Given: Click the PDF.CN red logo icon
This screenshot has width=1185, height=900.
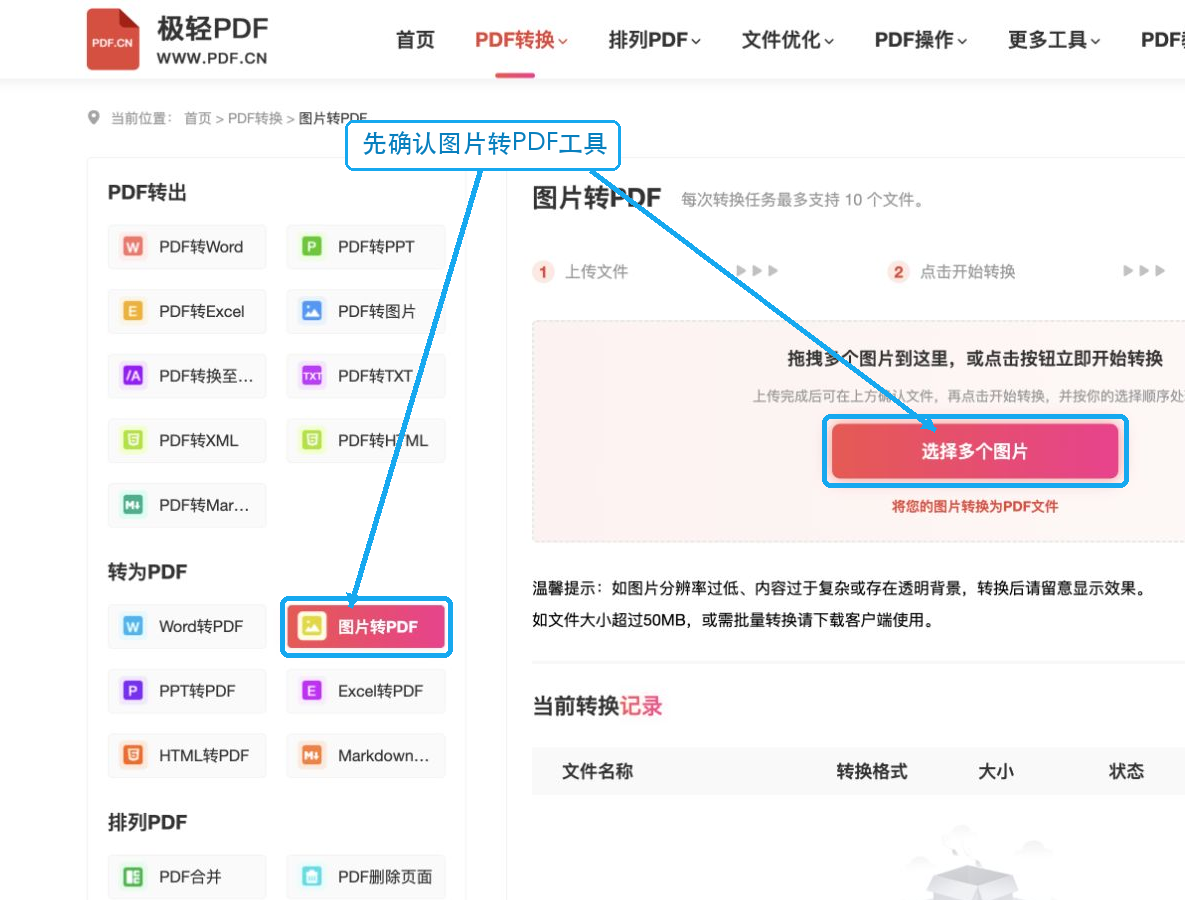Looking at the screenshot, I should pyautogui.click(x=113, y=39).
